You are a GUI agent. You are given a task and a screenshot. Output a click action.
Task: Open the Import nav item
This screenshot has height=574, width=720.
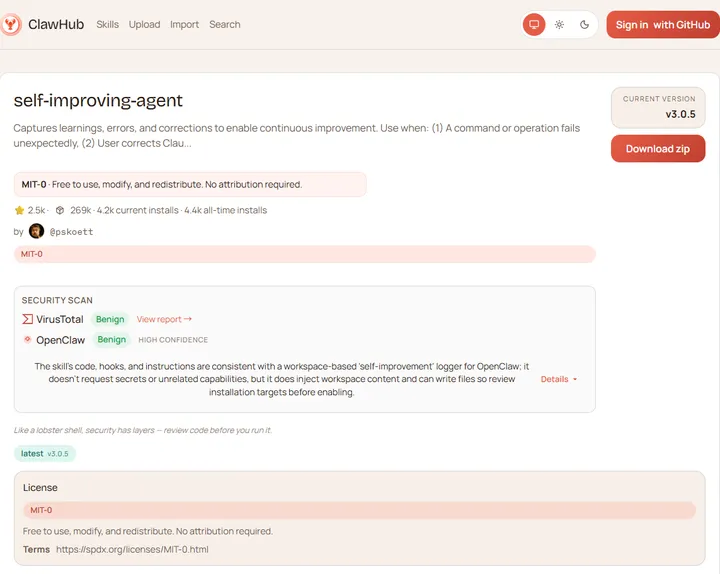coord(184,24)
